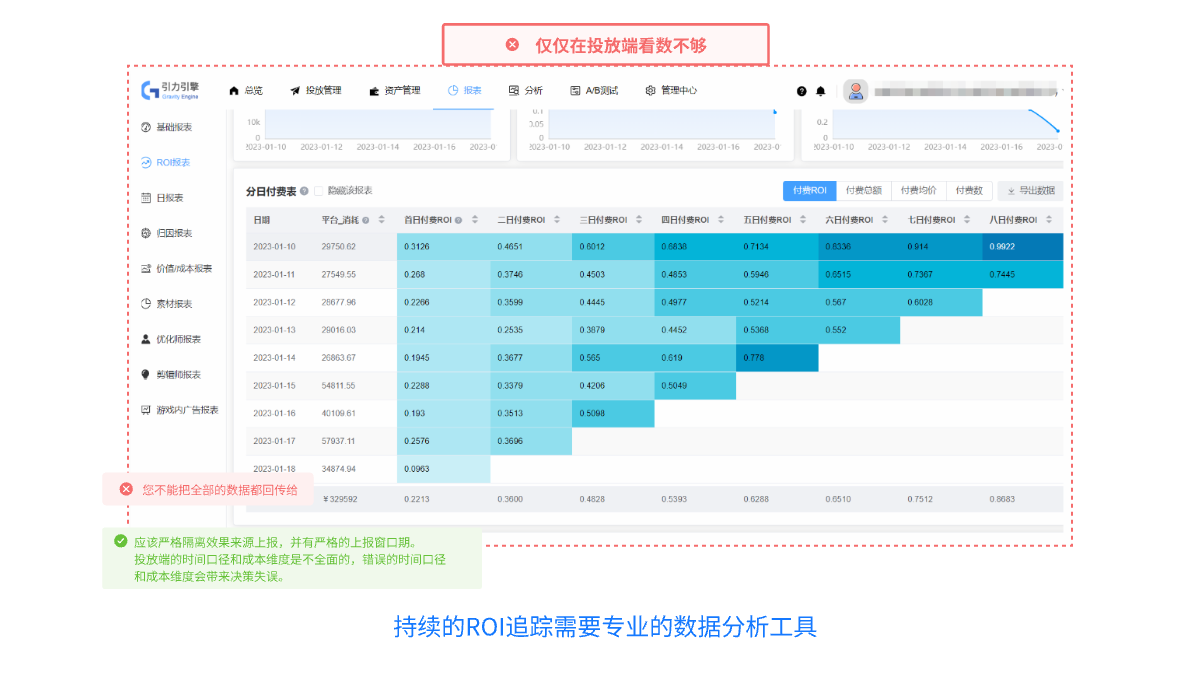Click the 价值/成本报表 sidebar icon
The image size is (1200, 681).
pos(146,269)
